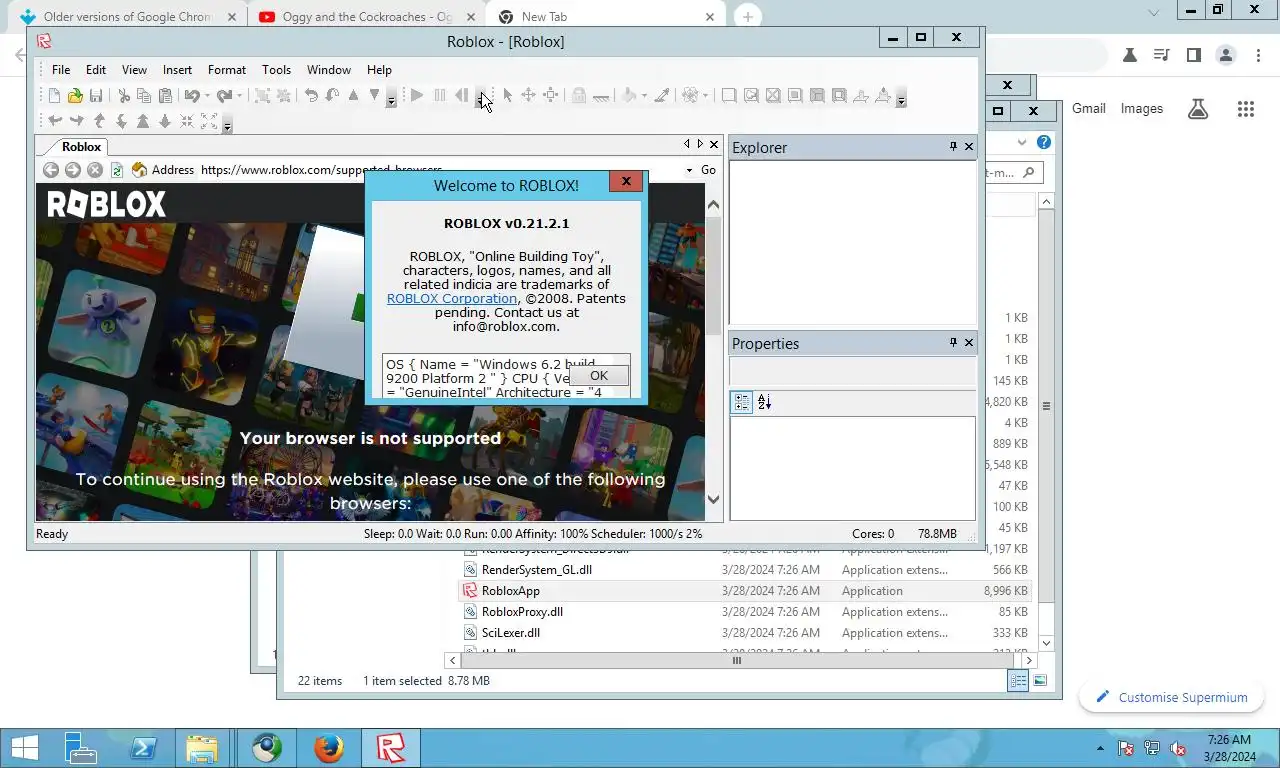Expand the standard toolbar overflow after the down triangle
Viewport: 1280px width, 768px height.
pos(391,97)
